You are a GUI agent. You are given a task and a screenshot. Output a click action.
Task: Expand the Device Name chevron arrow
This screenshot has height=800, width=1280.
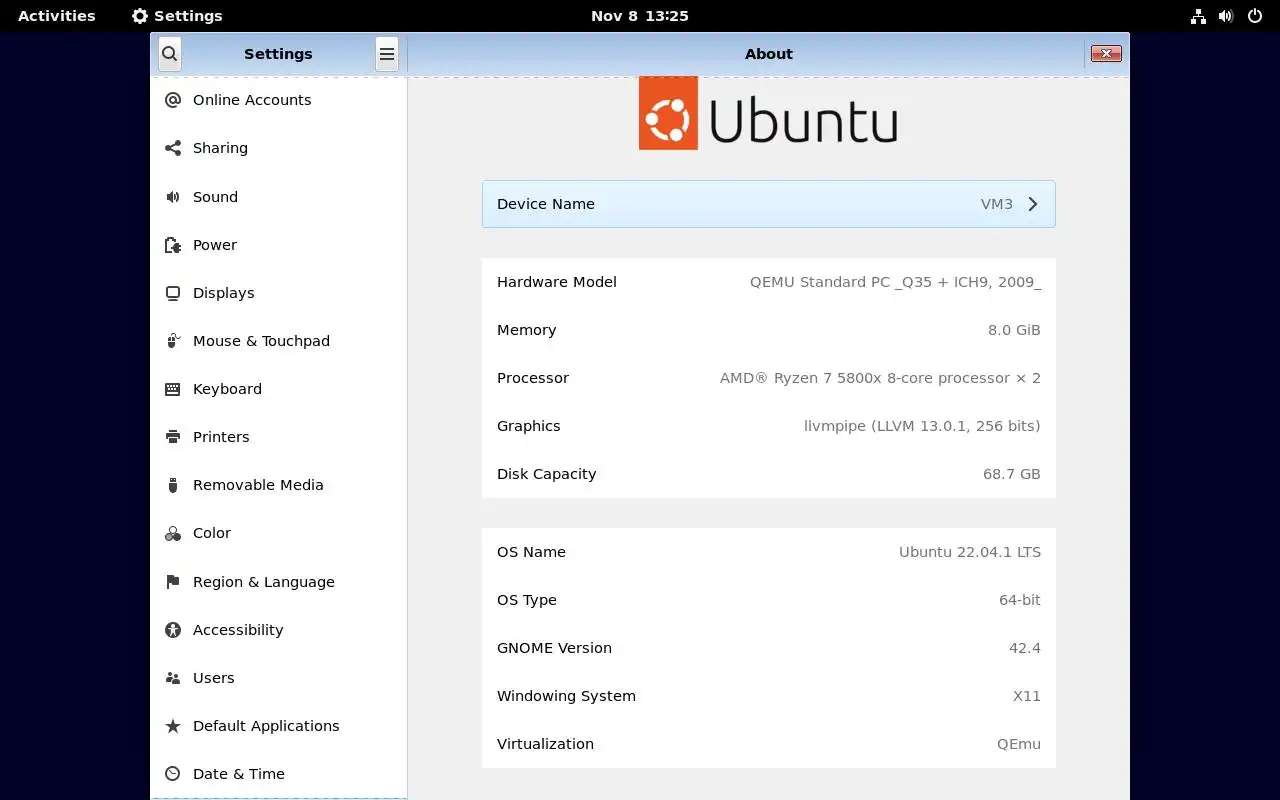[x=1033, y=204]
